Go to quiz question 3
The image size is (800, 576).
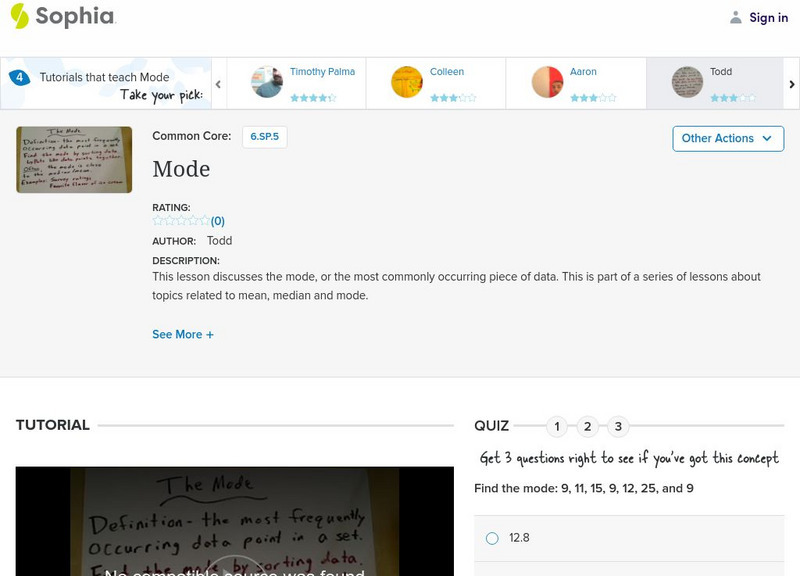coord(618,427)
